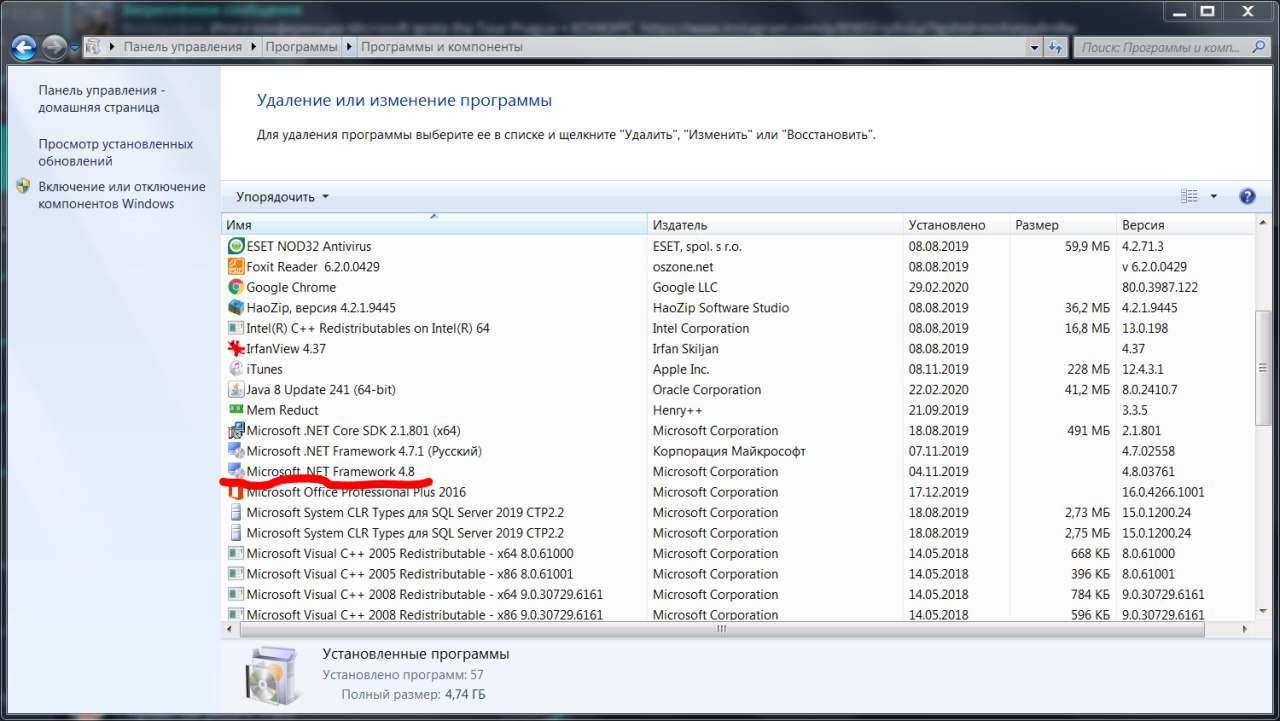
Task: Click install date 29.02.2020
Action: pyautogui.click(x=938, y=287)
